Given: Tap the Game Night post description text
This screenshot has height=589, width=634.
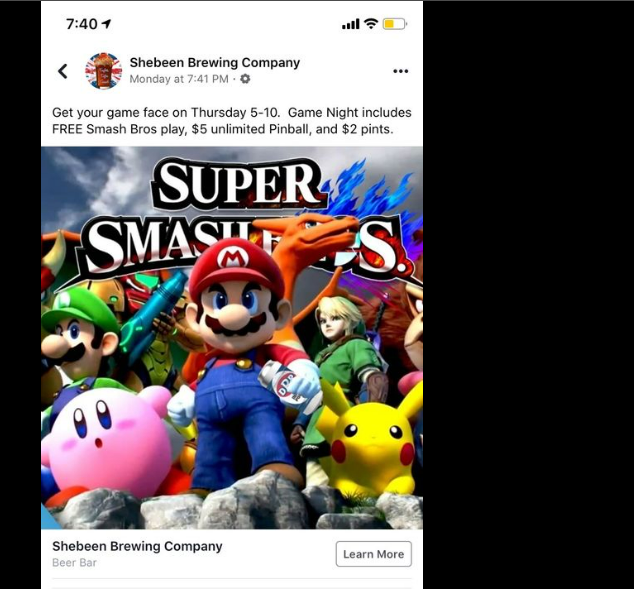Looking at the screenshot, I should click(x=232, y=120).
